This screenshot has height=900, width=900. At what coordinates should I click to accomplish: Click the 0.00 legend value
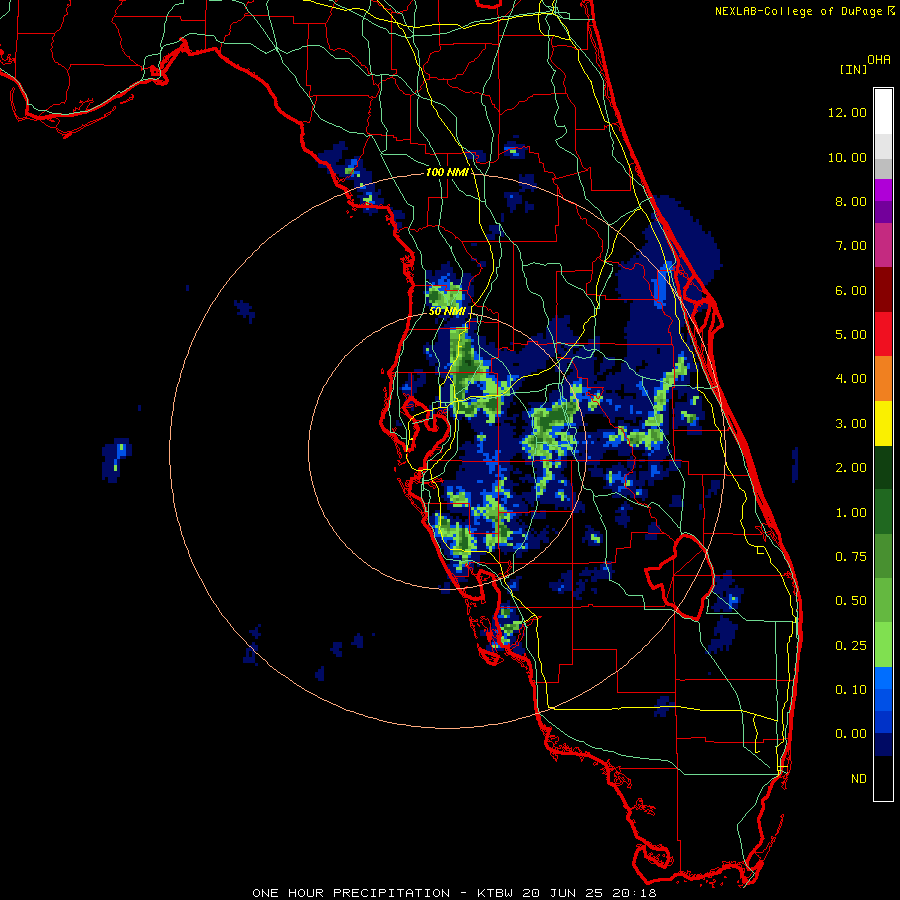[851, 734]
